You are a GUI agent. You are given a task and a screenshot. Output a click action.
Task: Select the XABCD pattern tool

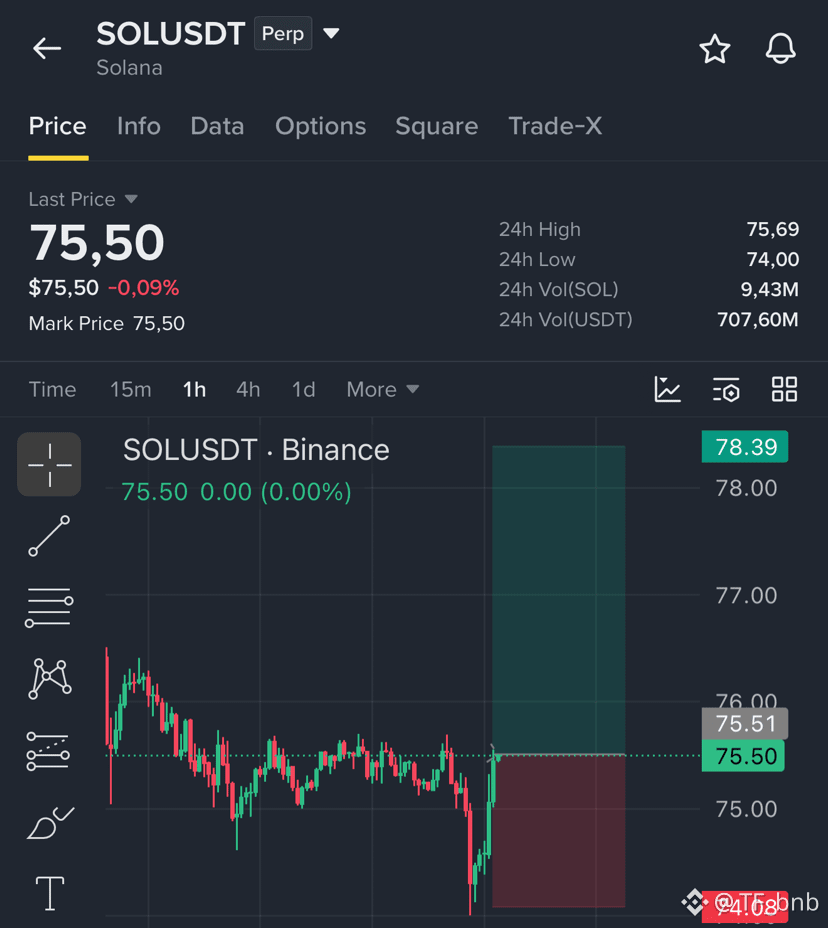(50, 679)
